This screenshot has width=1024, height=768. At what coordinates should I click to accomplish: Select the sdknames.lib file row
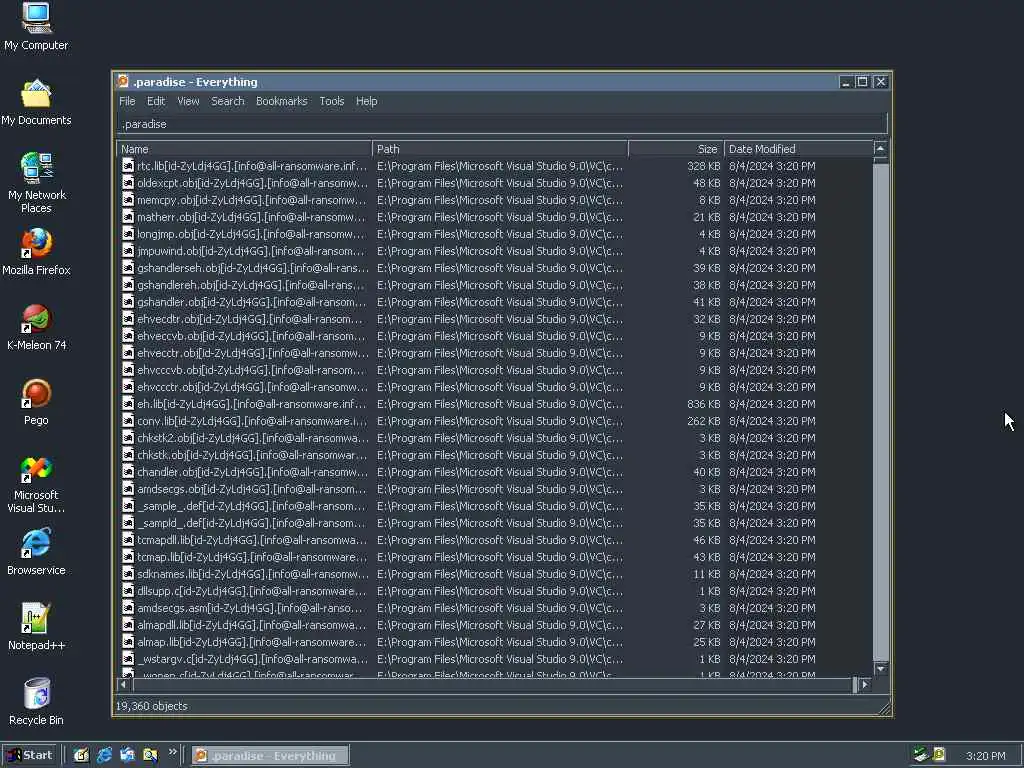(494, 573)
